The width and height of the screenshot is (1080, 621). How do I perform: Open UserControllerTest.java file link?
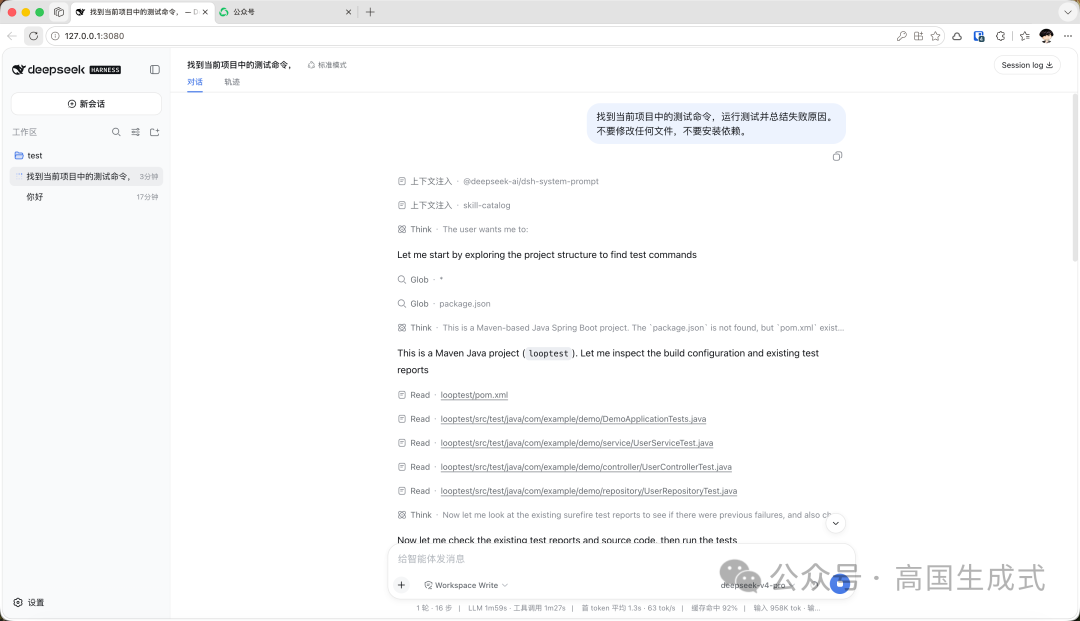586,467
